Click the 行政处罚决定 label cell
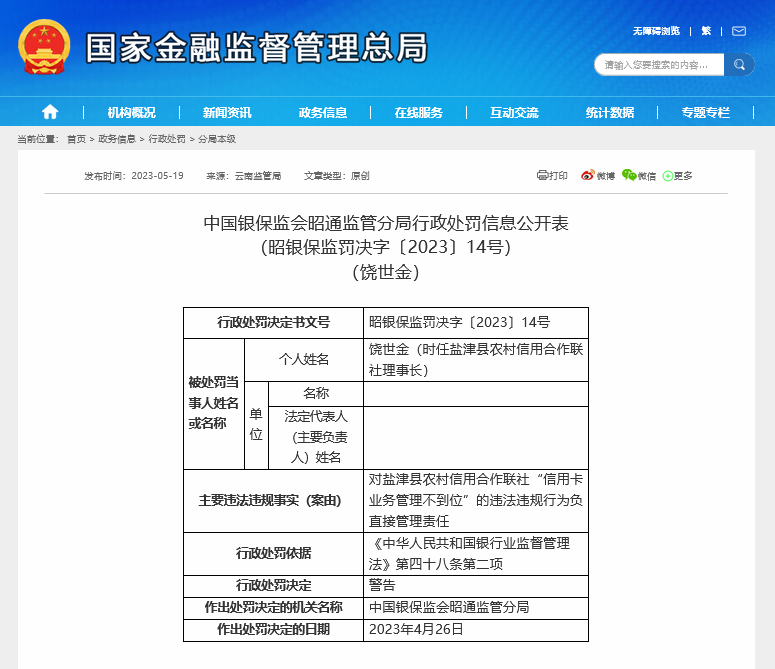This screenshot has width=775, height=669. click(273, 586)
